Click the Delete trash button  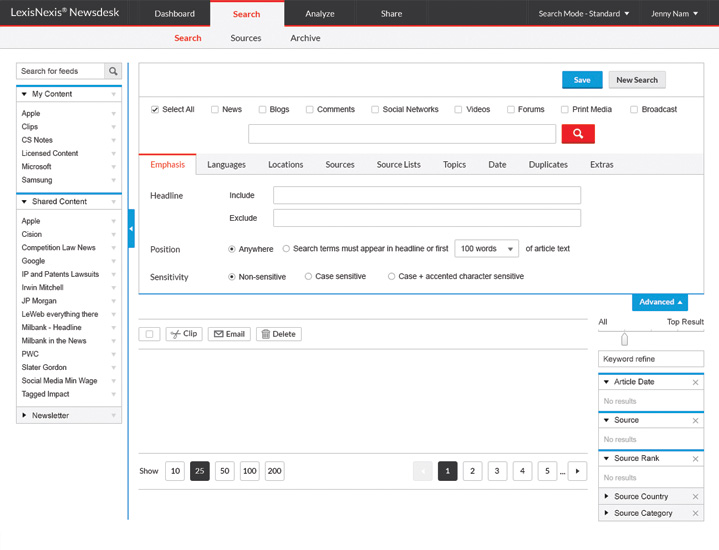point(278,334)
